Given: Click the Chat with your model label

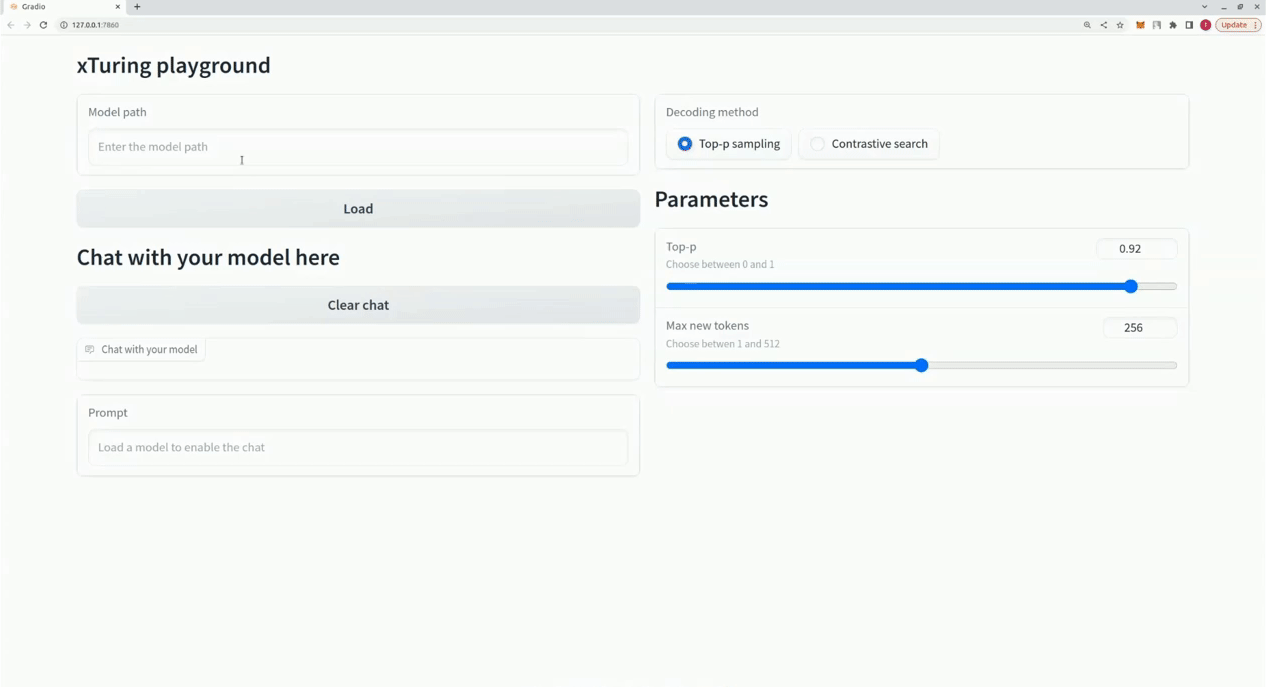Looking at the screenshot, I should (x=149, y=350).
